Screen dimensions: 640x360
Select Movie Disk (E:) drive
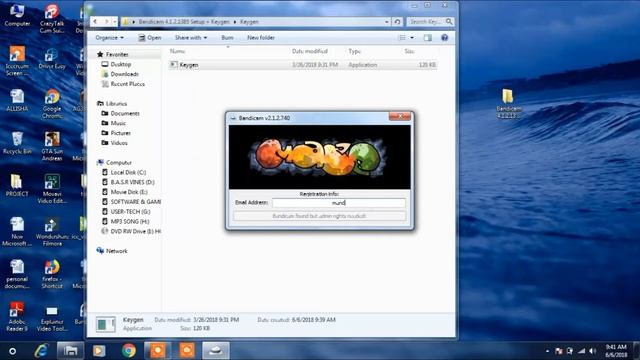pyautogui.click(x=129, y=192)
